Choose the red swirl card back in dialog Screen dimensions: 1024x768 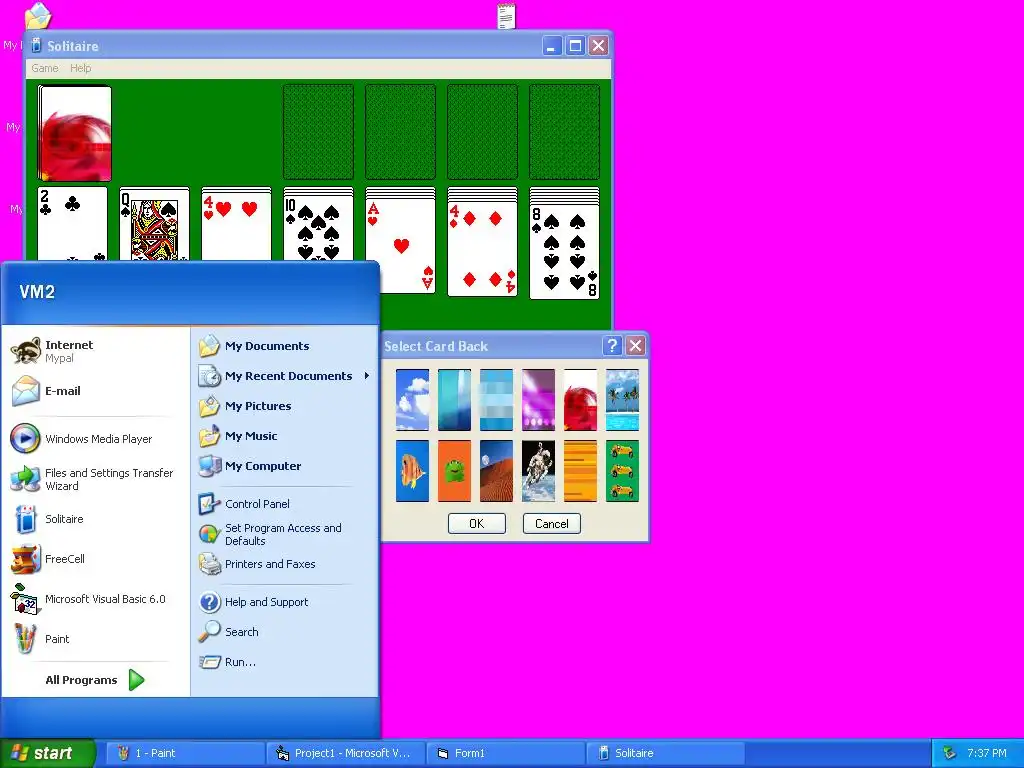[580, 400]
